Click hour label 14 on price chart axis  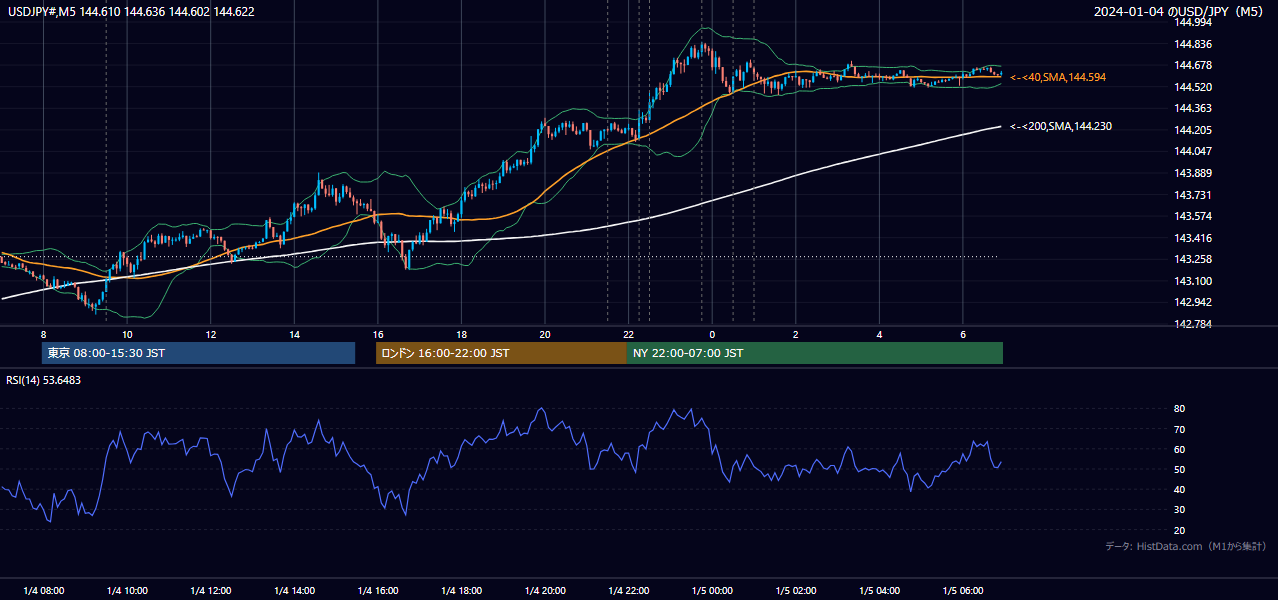[294, 333]
